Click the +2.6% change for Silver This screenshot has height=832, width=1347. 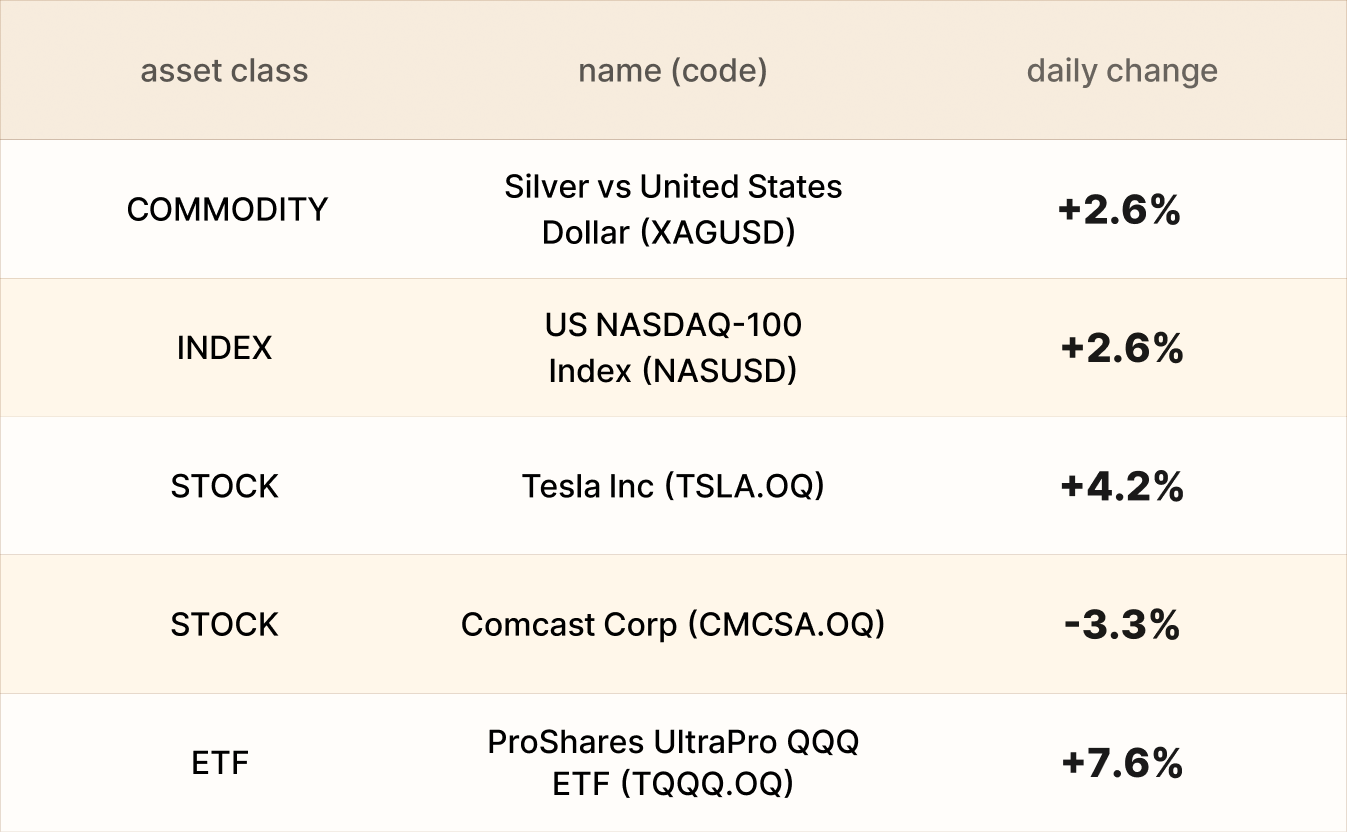coord(1120,210)
